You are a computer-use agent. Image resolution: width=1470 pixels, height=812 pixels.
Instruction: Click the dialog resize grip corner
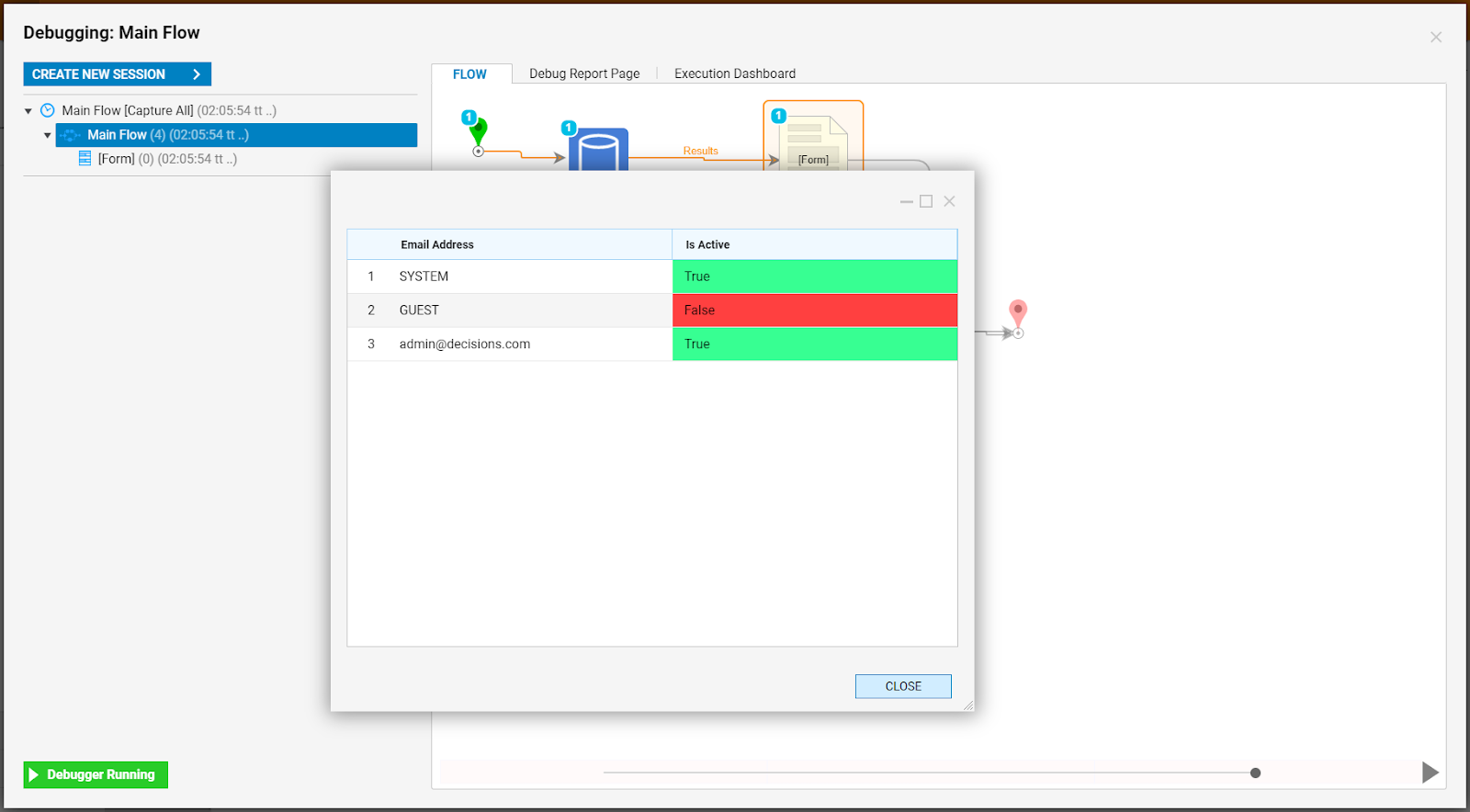968,705
